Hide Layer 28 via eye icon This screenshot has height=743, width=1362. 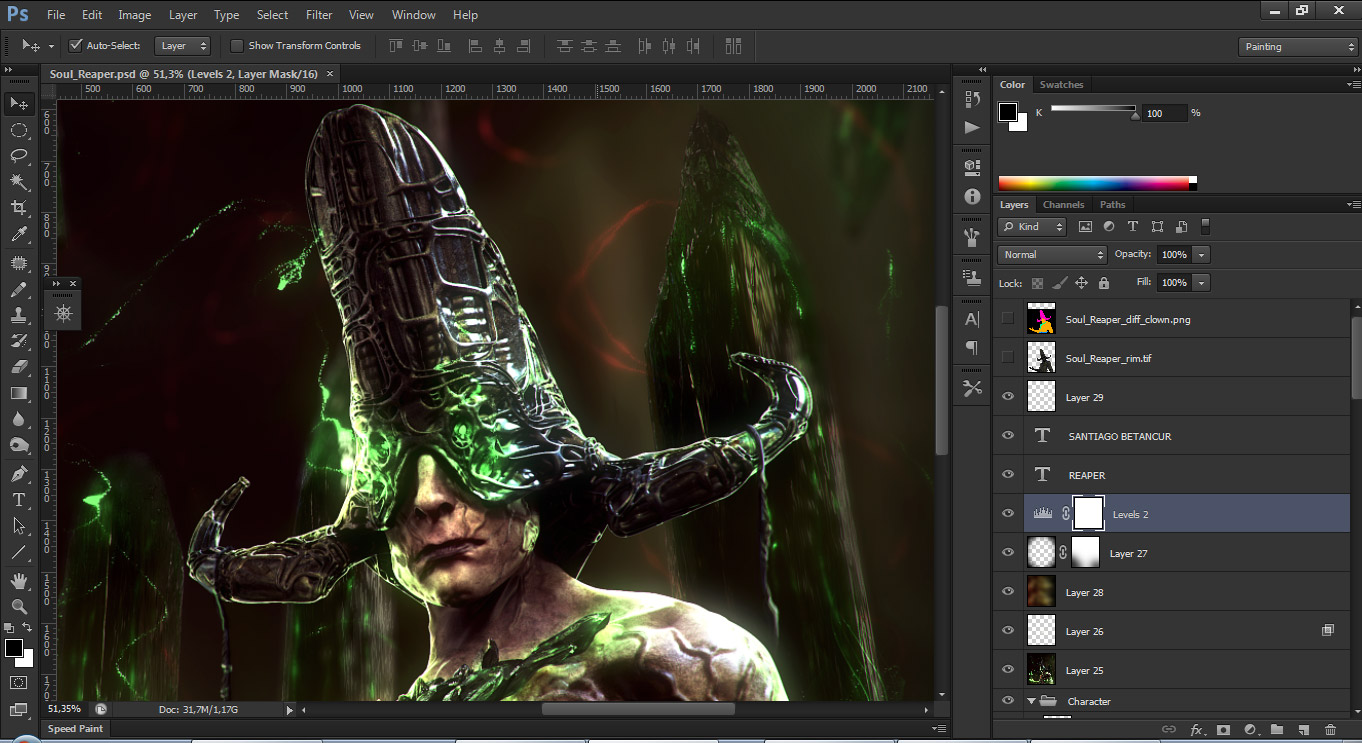click(x=1008, y=592)
